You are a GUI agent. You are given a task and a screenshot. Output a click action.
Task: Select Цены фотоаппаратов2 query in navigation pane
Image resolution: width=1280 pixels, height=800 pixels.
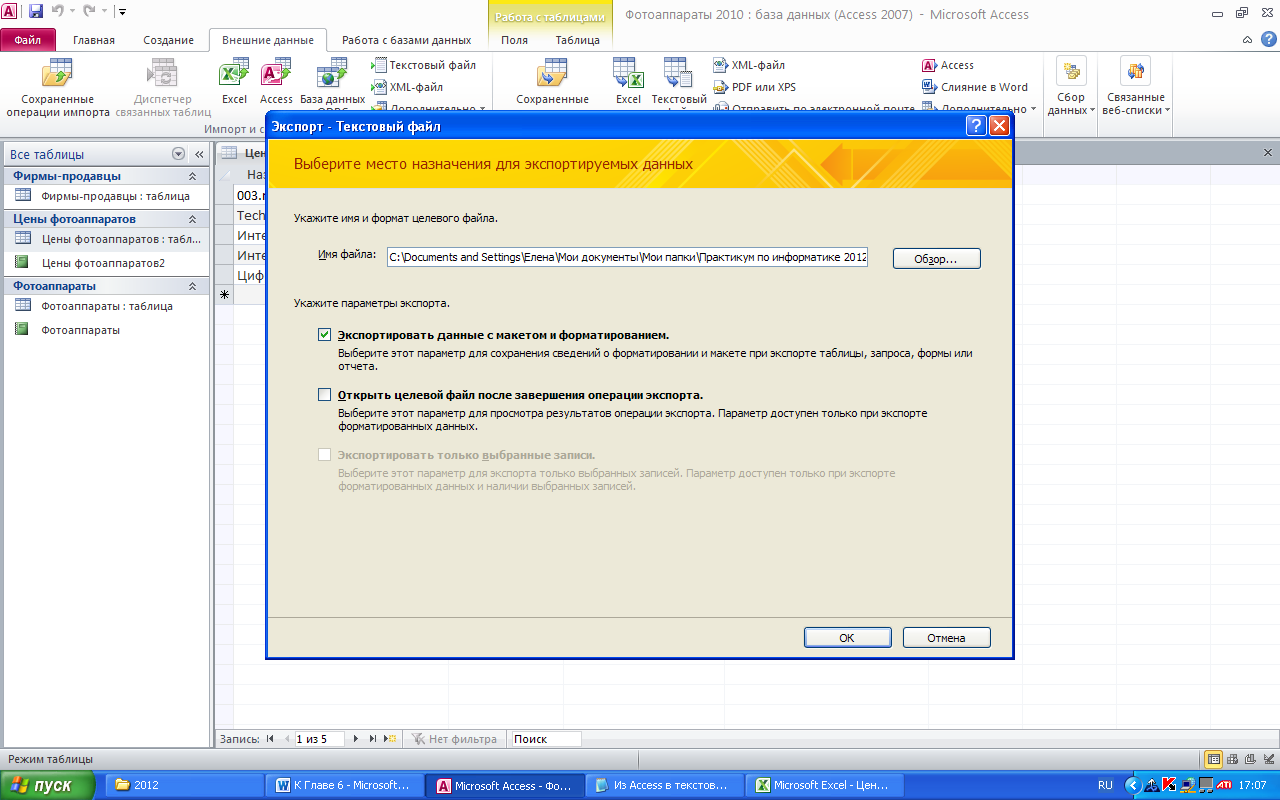click(x=104, y=263)
